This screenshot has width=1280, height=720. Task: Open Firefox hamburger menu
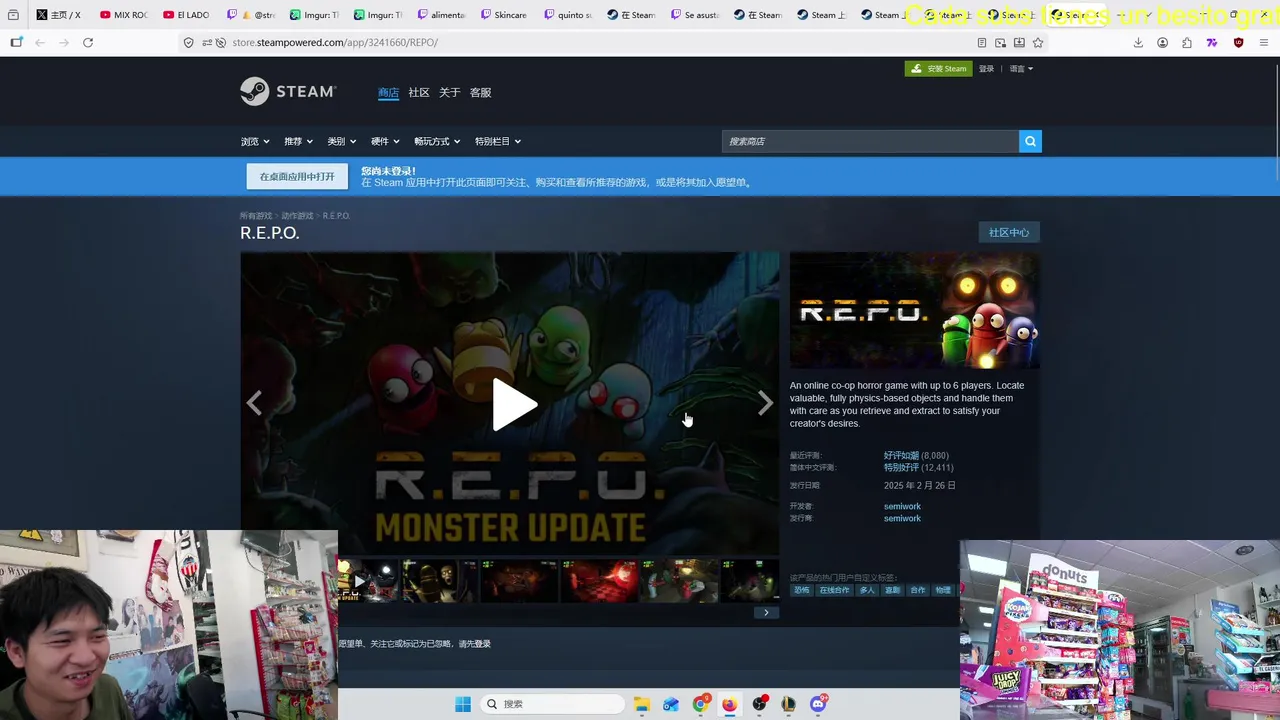(x=1264, y=42)
